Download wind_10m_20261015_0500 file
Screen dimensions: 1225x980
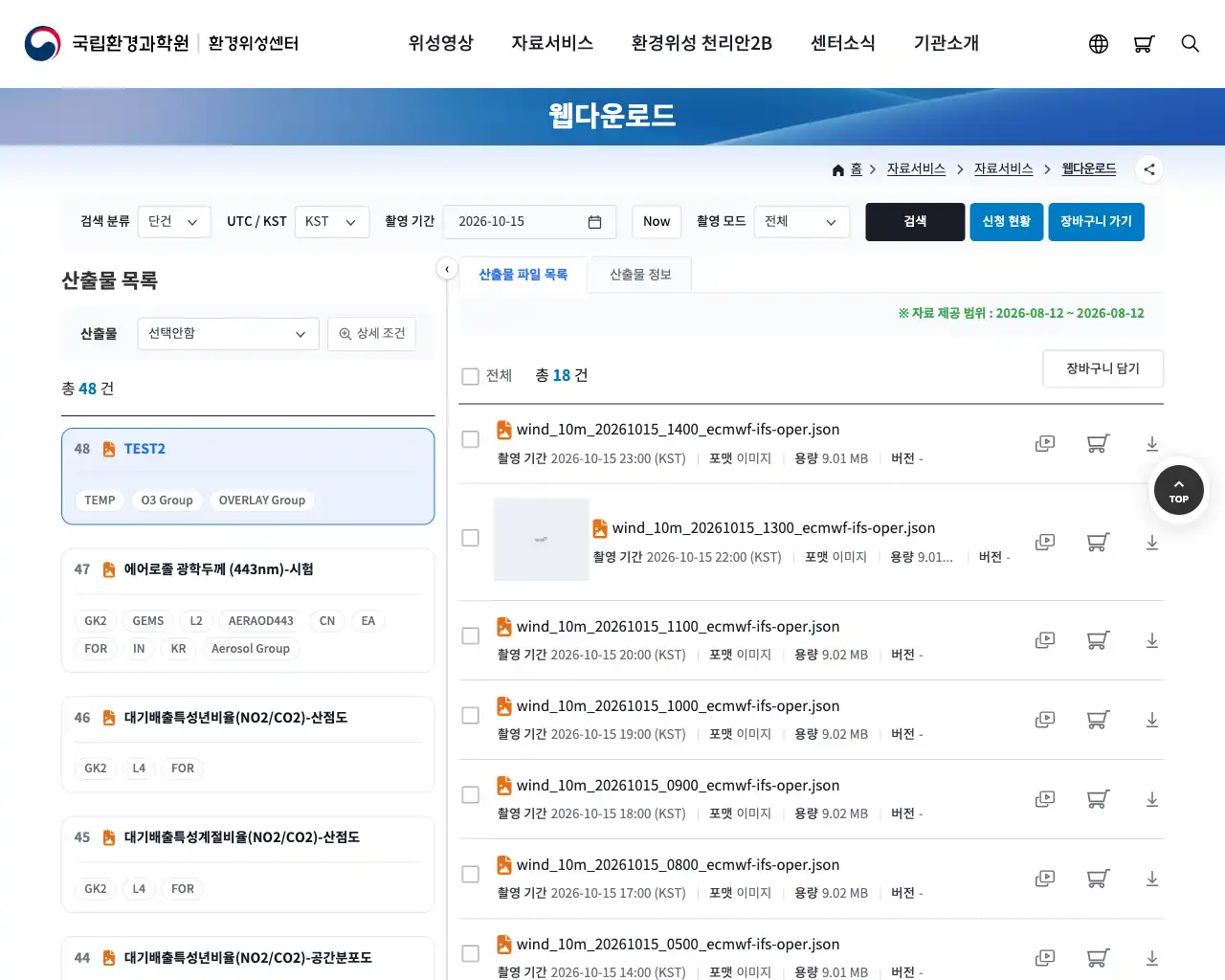[1152, 958]
